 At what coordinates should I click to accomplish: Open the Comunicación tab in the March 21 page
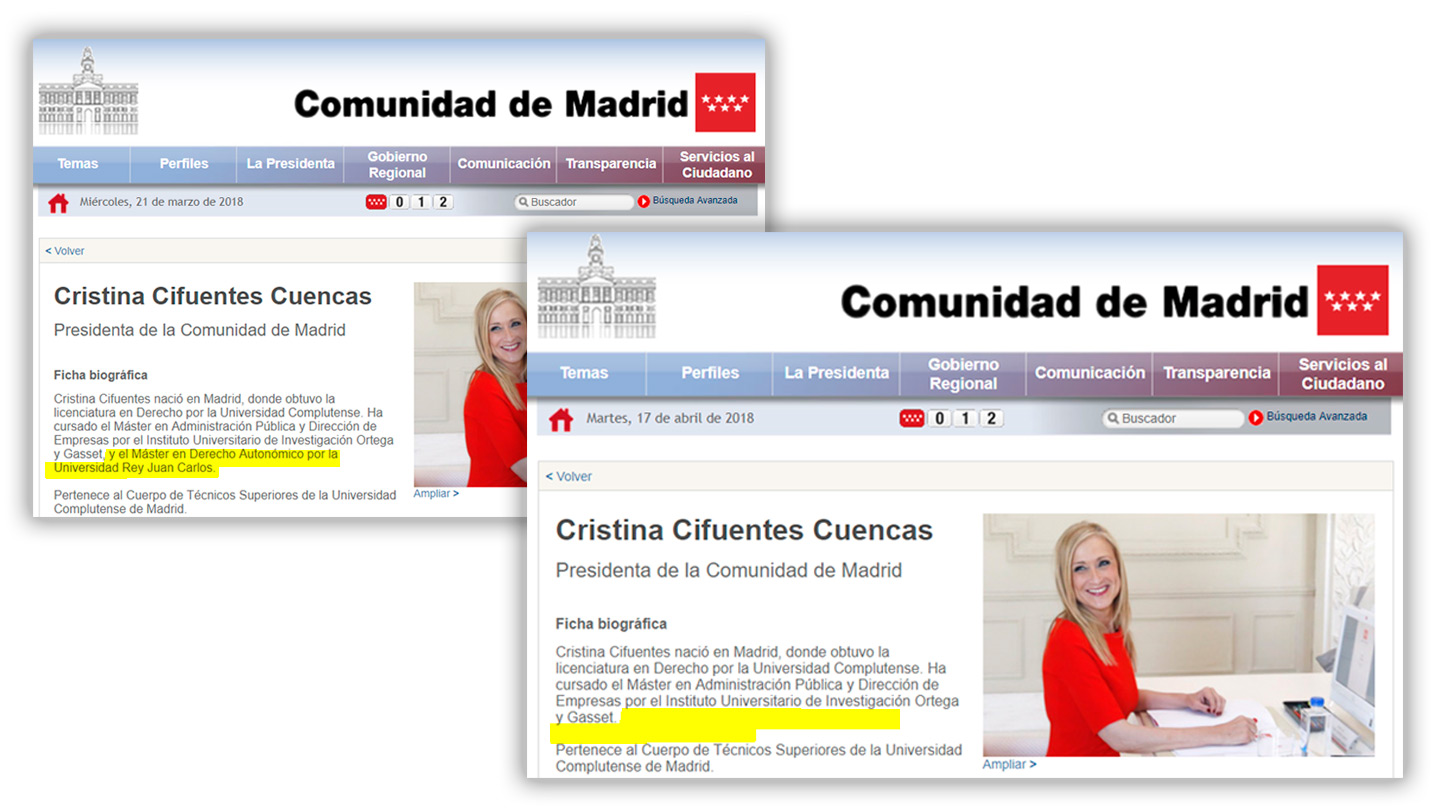tap(504, 164)
